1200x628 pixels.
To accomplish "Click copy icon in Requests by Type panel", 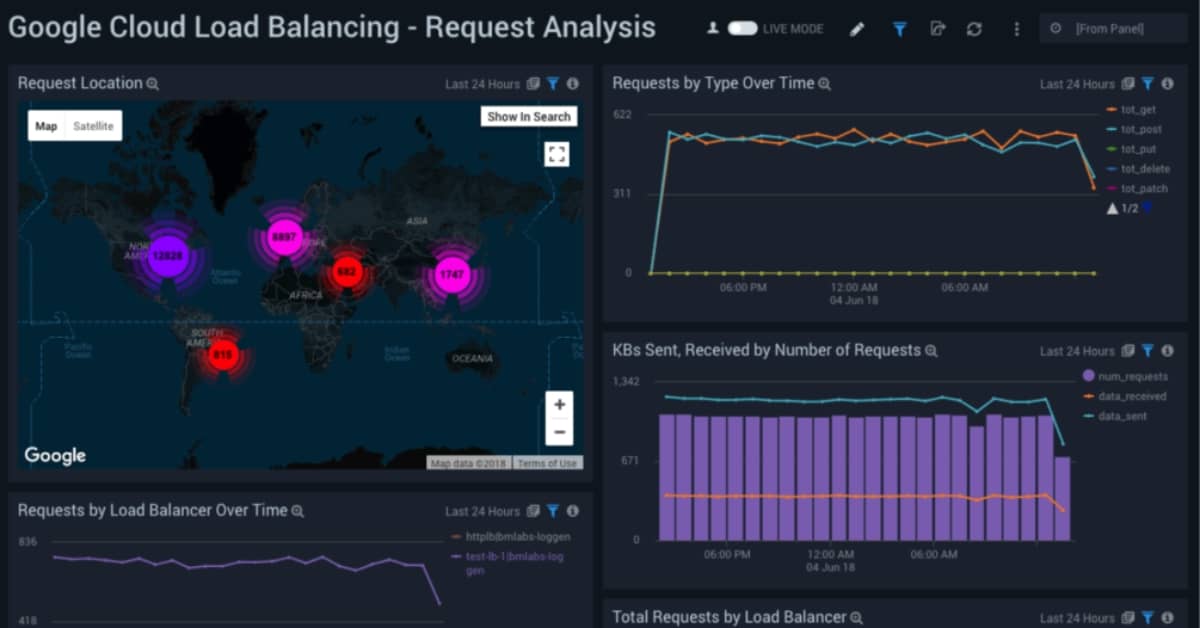I will coord(1128,84).
